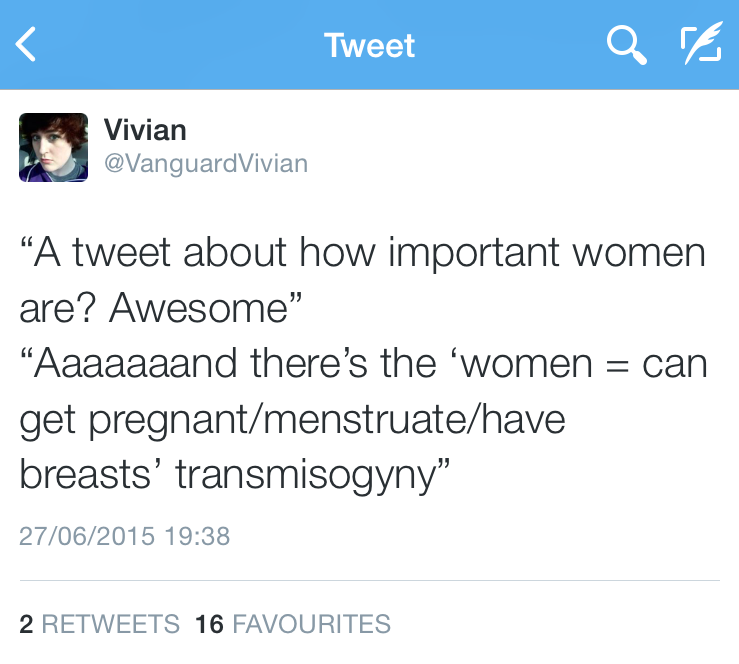Viewport: 739px width, 664px height.
Task: Click the pregnant/menstruate/have text line
Action: click(x=292, y=420)
